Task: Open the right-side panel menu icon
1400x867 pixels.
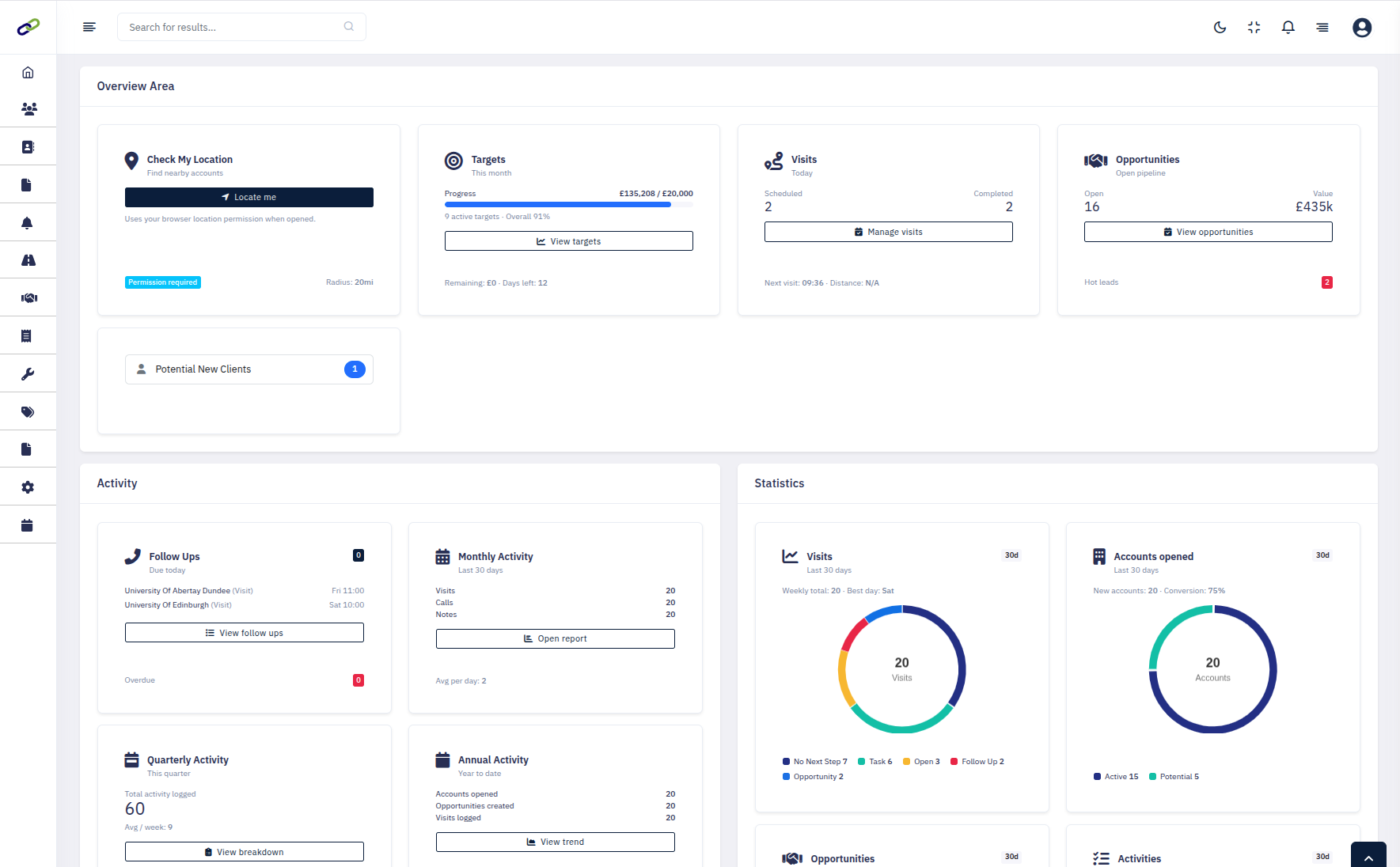Action: (x=1322, y=28)
